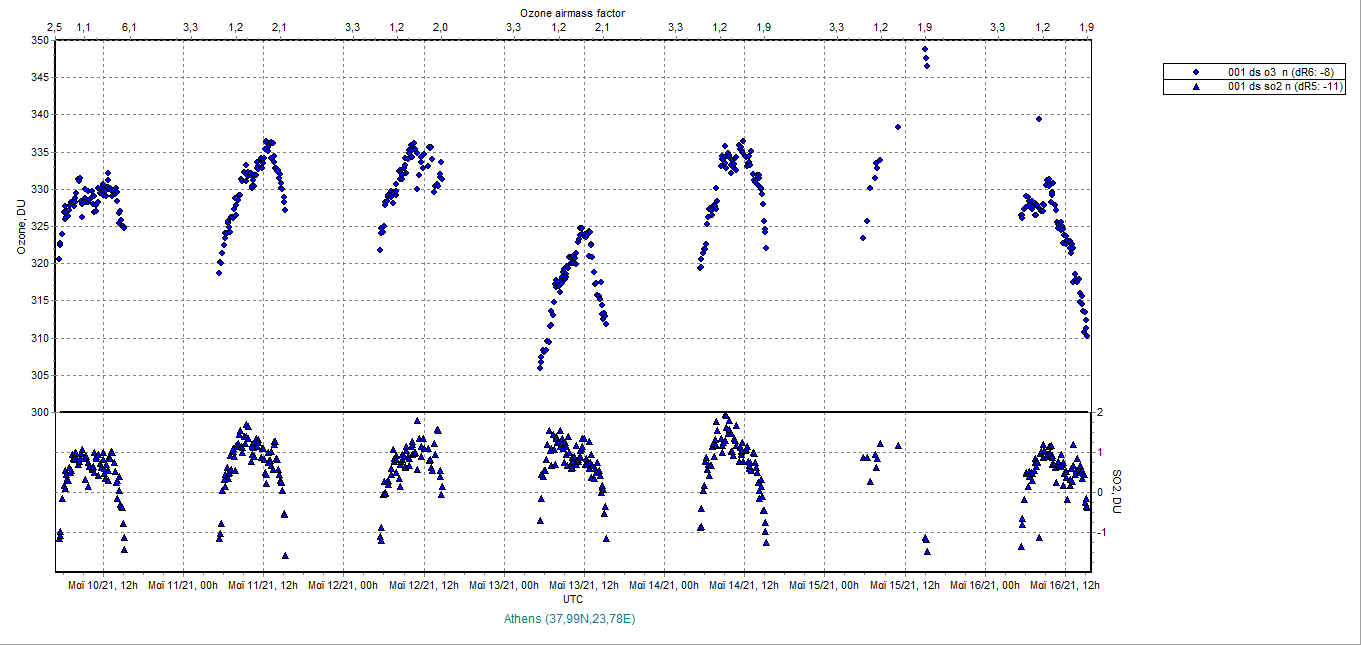Select the '001 ds o3 n' legend entry text

(1280, 72)
